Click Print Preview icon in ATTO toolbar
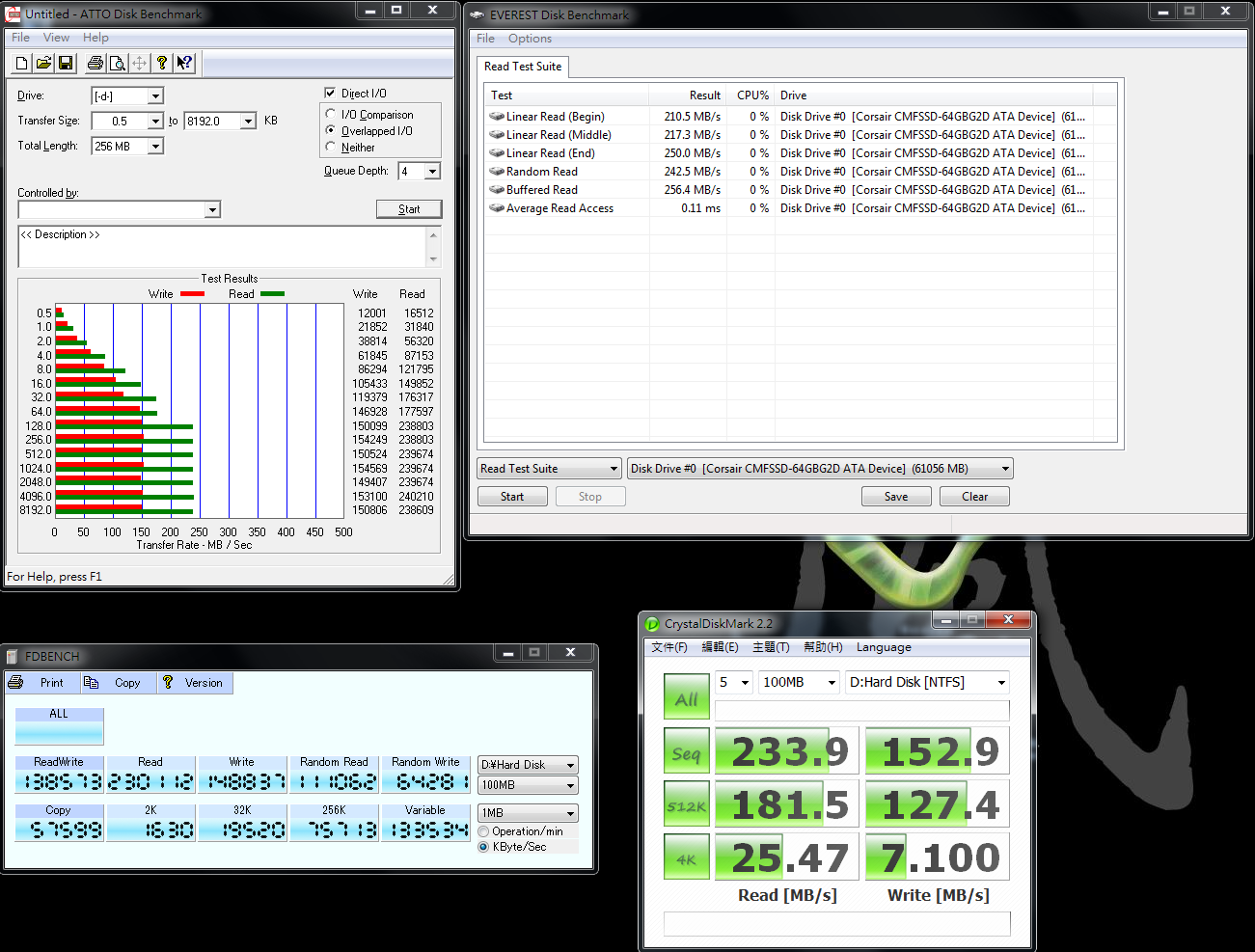 (117, 64)
